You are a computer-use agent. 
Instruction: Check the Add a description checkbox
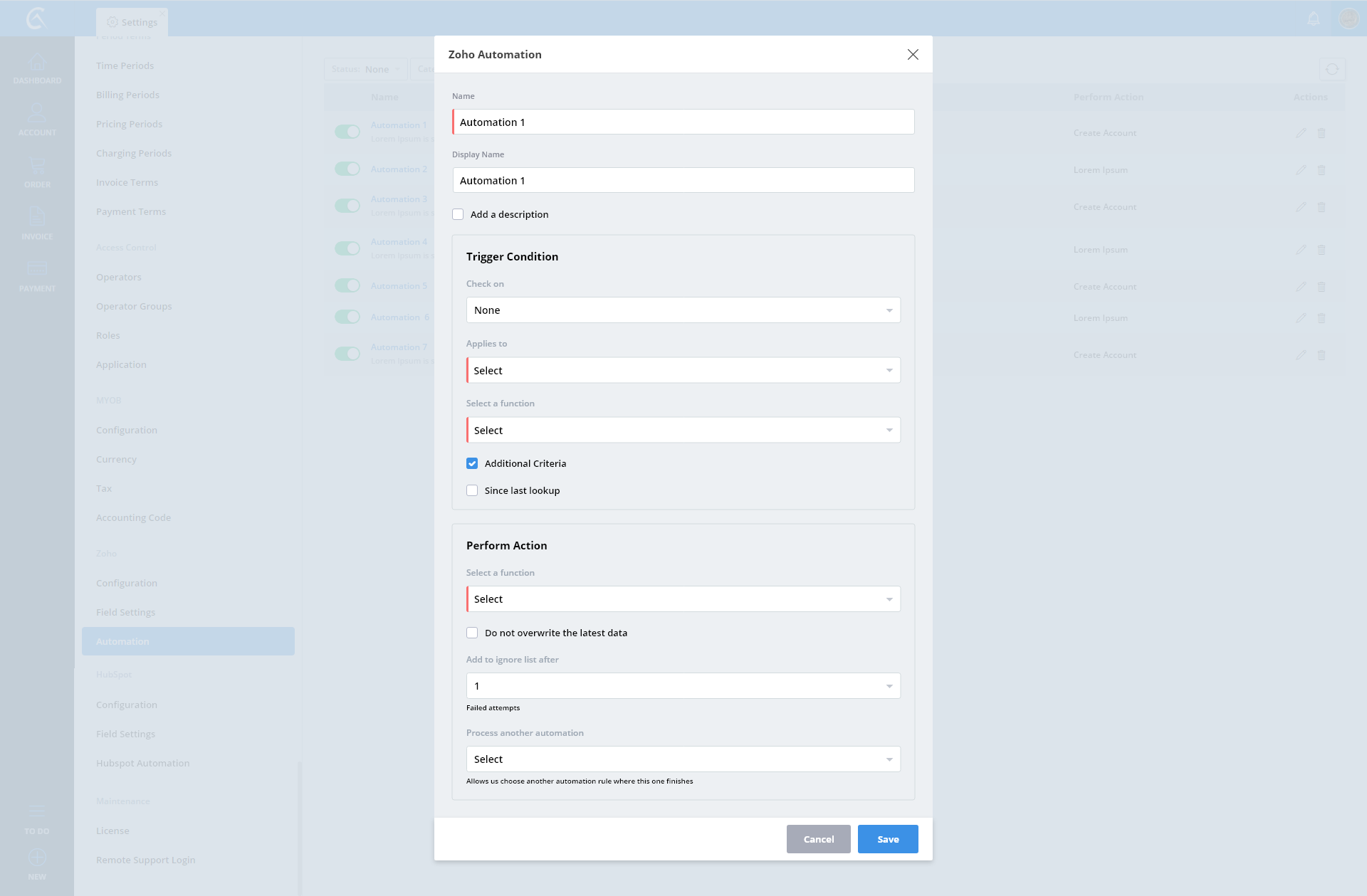[x=458, y=214]
